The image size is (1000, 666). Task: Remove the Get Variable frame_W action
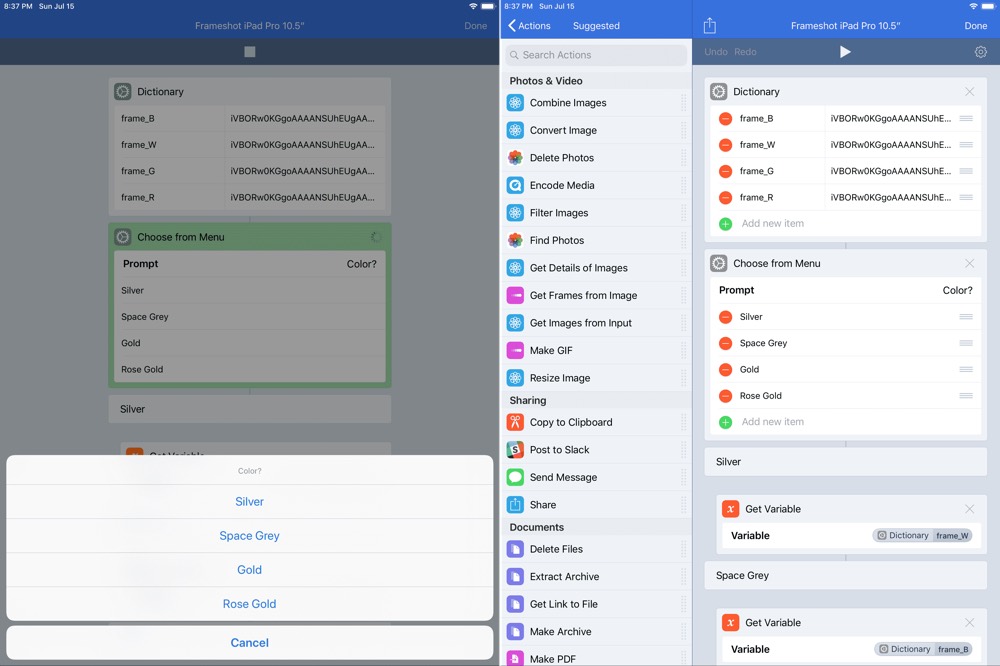pos(969,509)
